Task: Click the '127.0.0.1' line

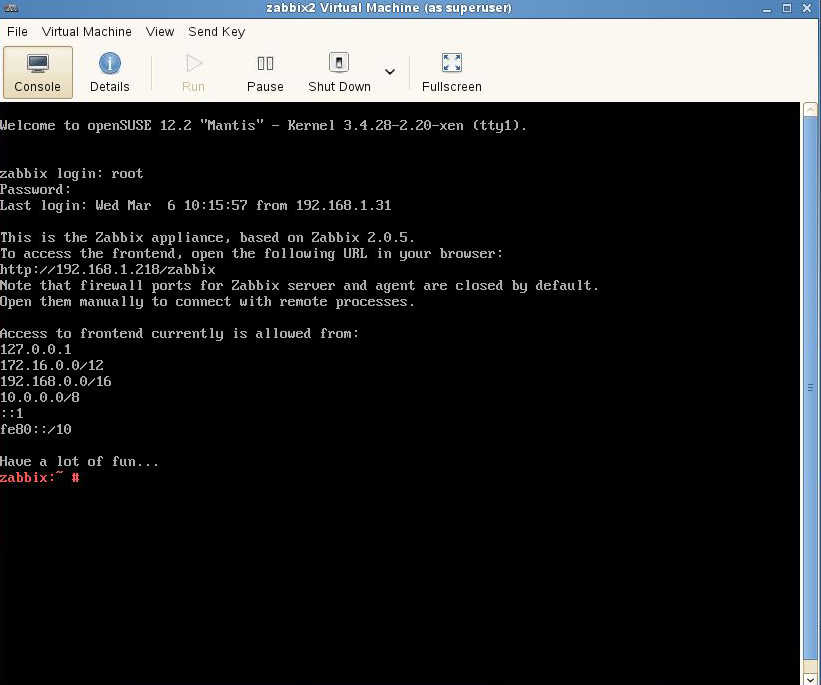Action: [x=36, y=349]
